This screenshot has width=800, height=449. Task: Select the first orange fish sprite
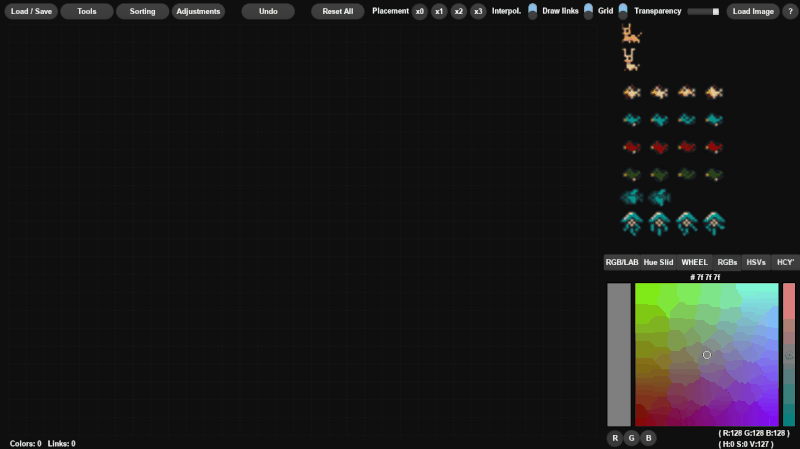[x=632, y=92]
